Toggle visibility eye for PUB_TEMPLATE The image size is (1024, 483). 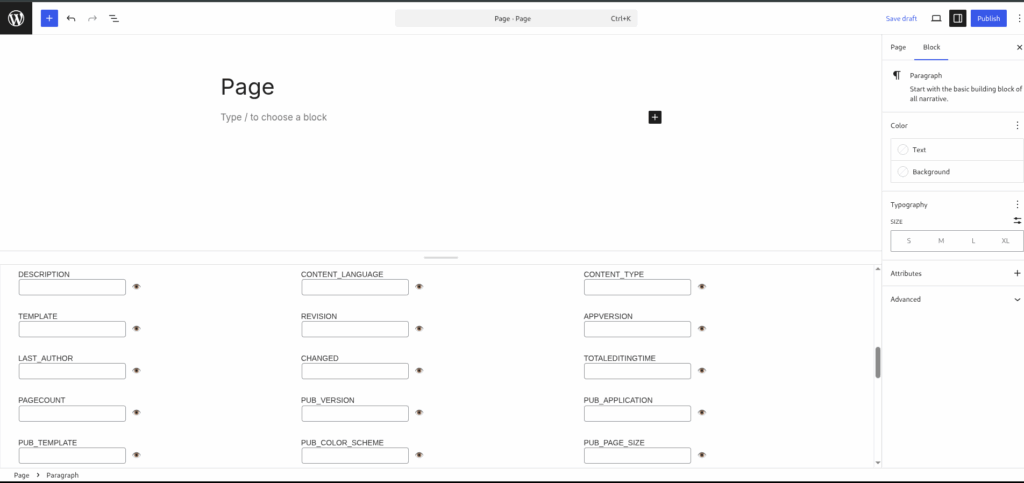point(136,455)
